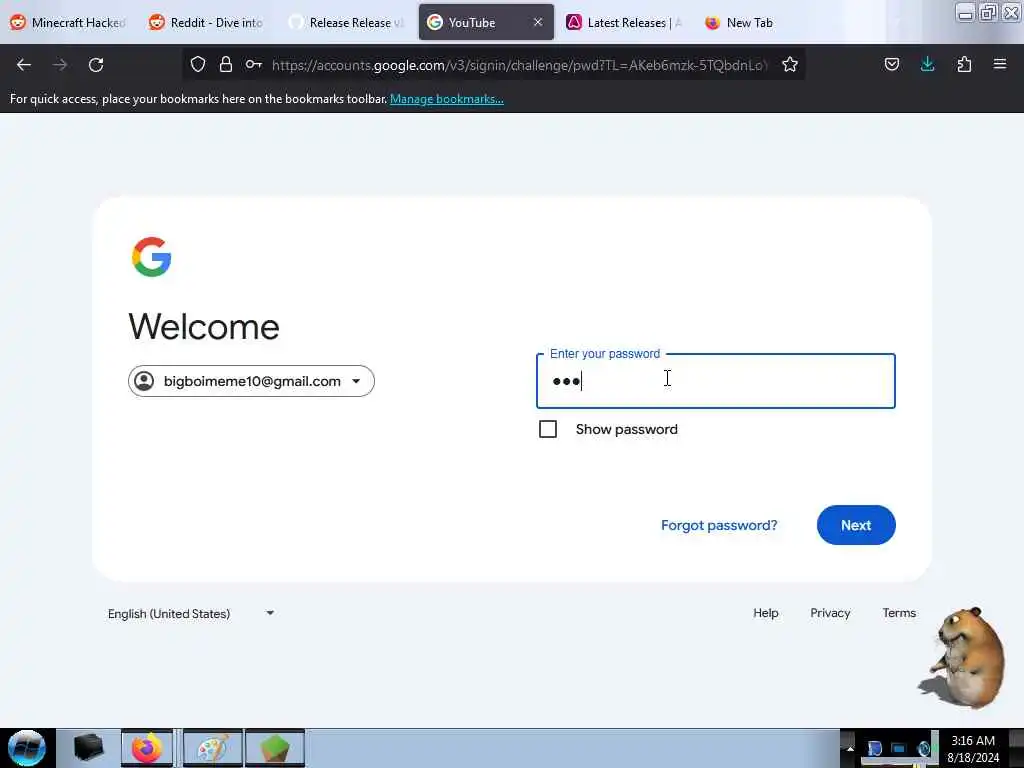The height and width of the screenshot is (768, 1024).
Task: Open the Terms link
Action: coord(899,613)
